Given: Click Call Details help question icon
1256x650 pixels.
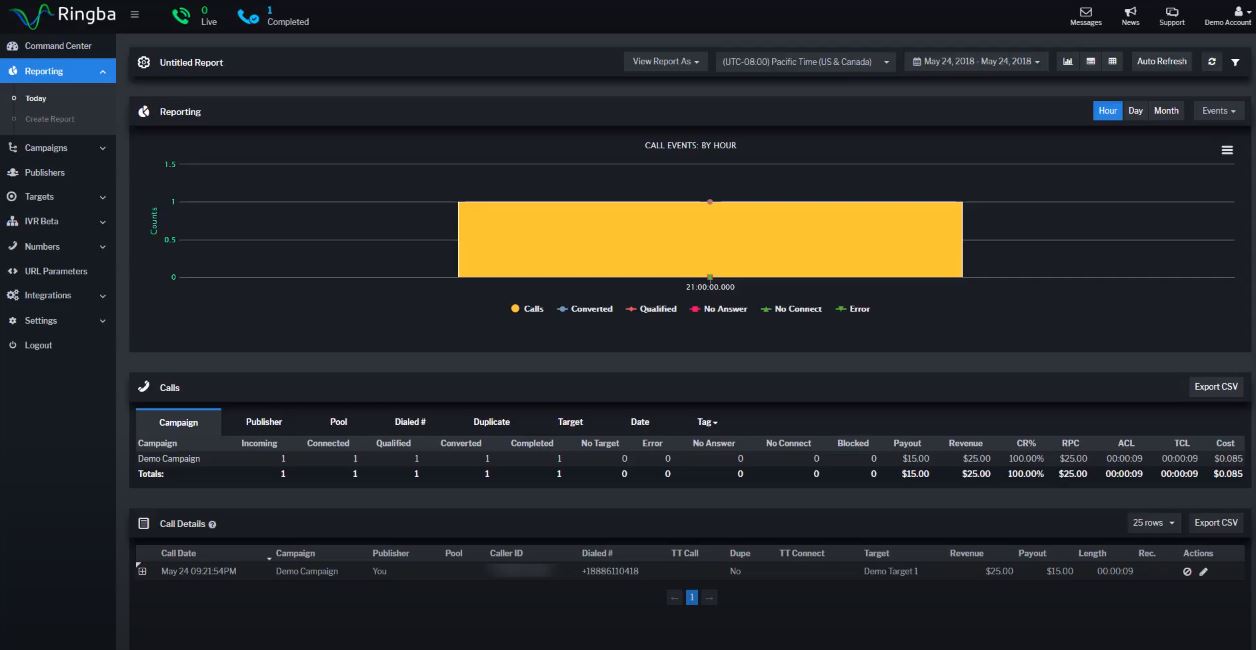Looking at the screenshot, I should [x=212, y=524].
